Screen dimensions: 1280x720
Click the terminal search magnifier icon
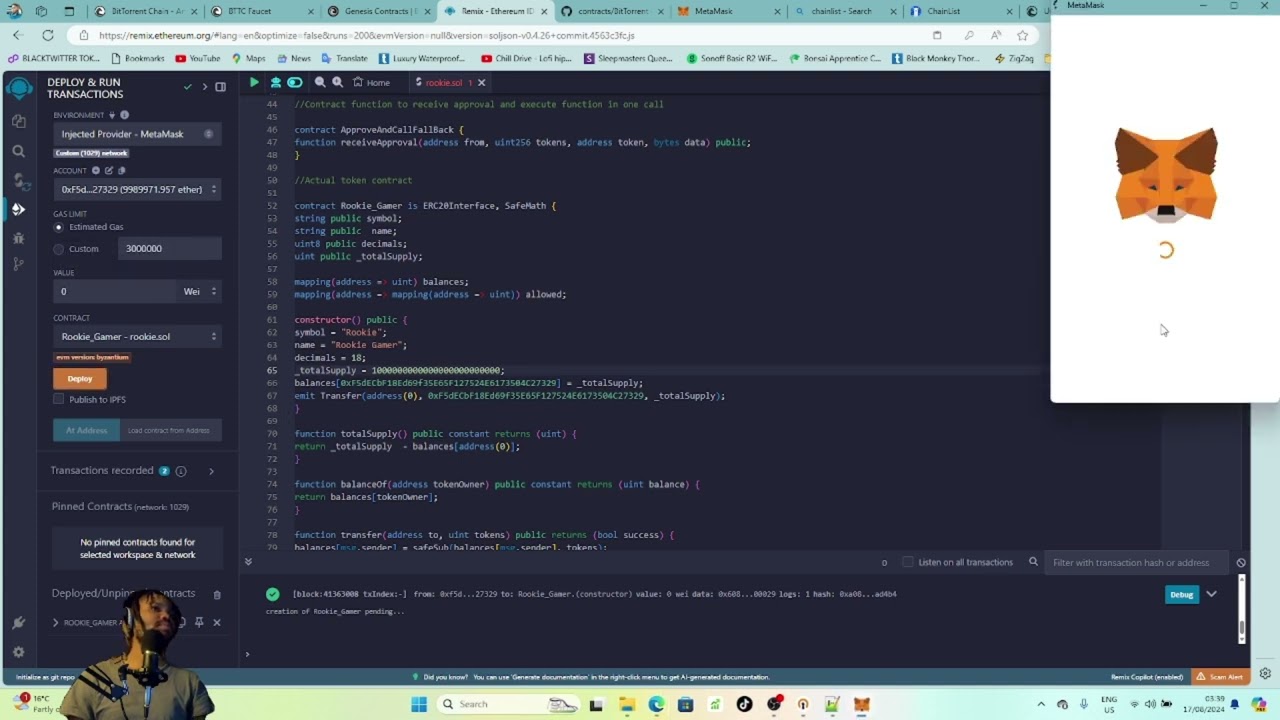coord(1033,562)
